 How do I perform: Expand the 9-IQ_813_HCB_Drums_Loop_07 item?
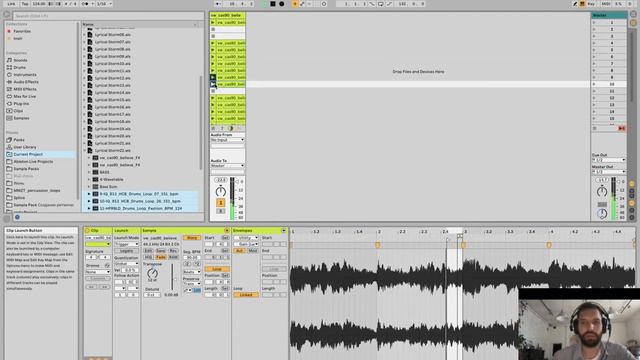[x=89, y=194]
